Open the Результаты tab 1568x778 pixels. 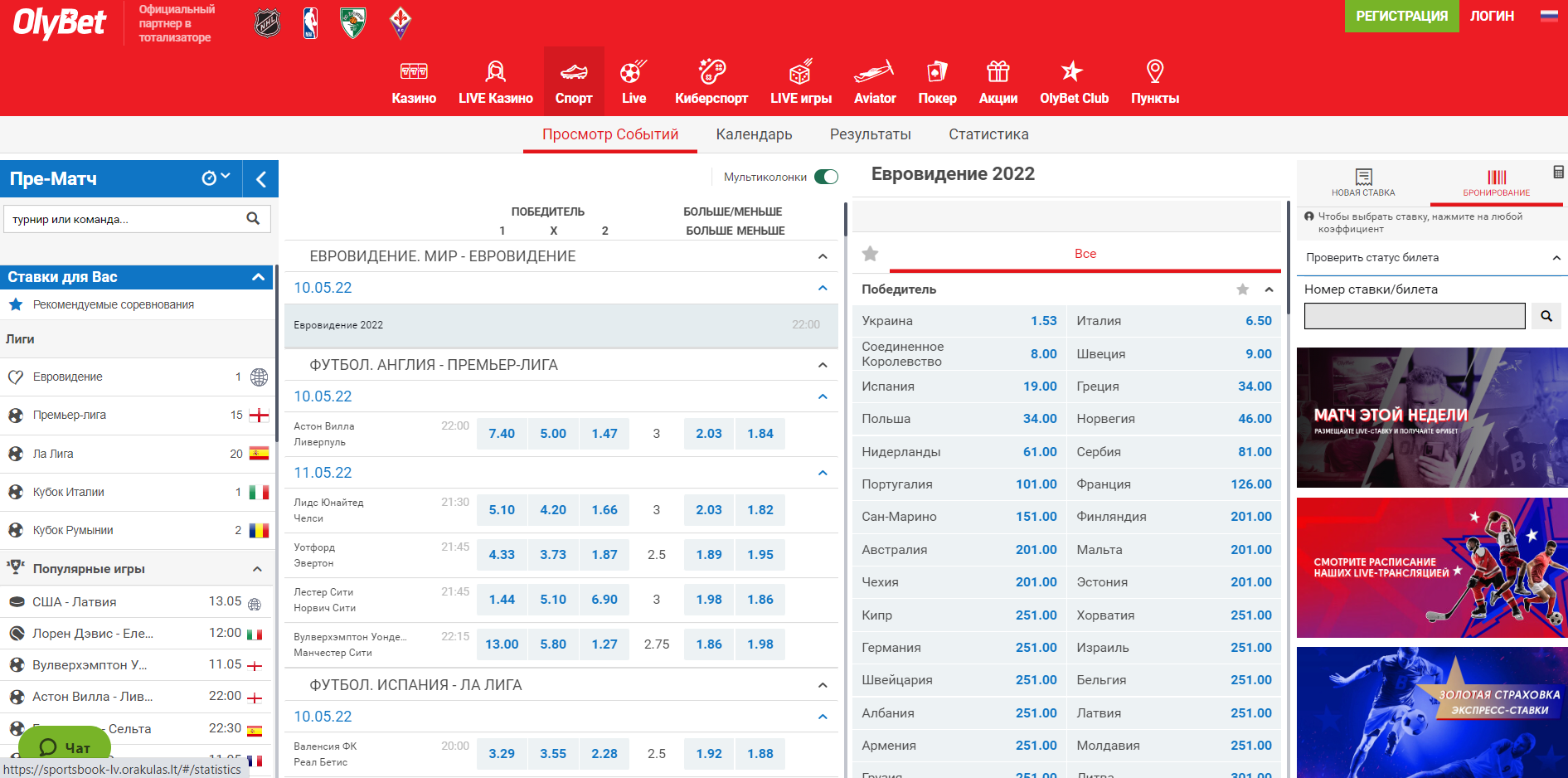[870, 134]
